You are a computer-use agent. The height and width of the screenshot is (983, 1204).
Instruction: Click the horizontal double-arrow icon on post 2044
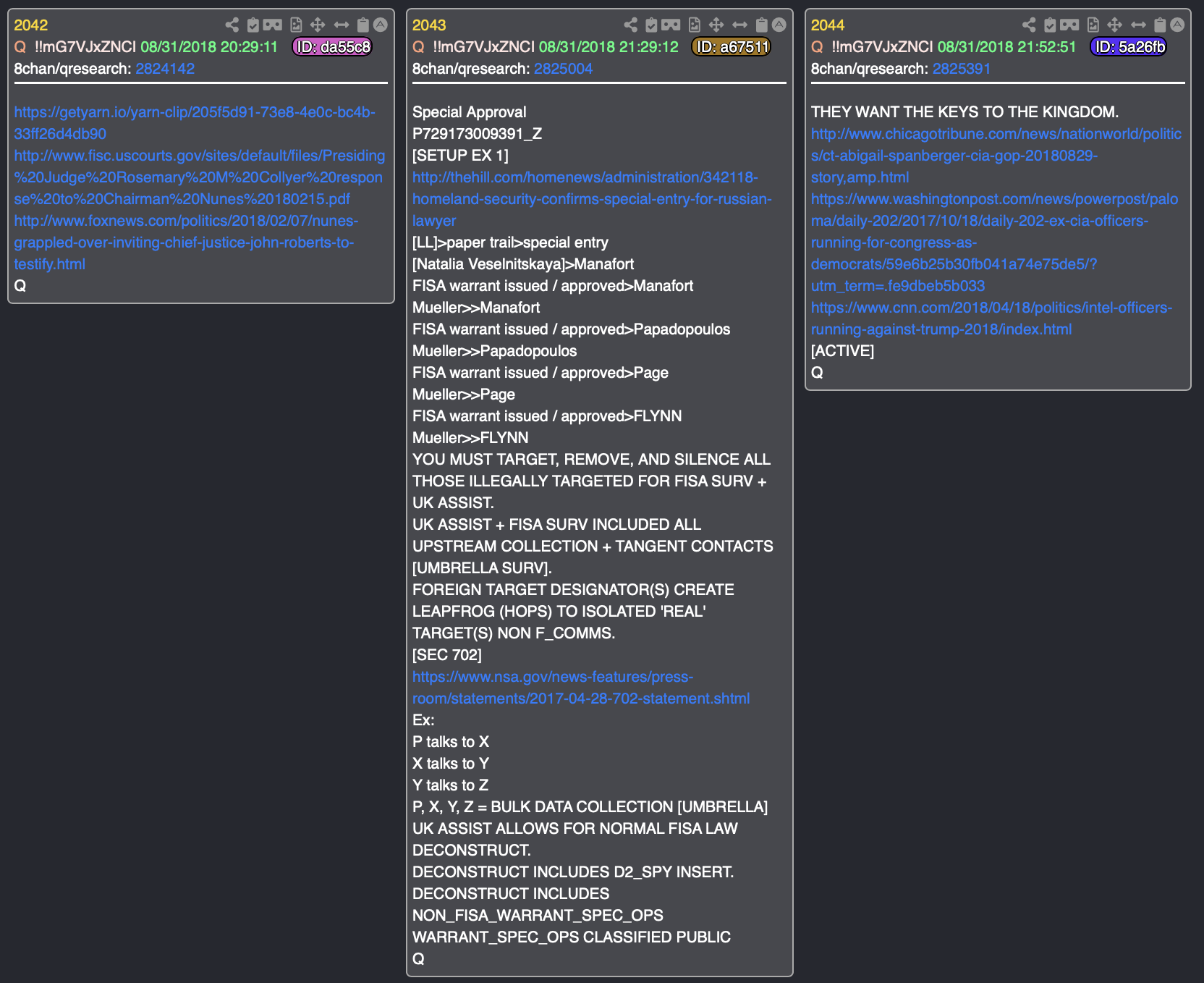point(1139,25)
